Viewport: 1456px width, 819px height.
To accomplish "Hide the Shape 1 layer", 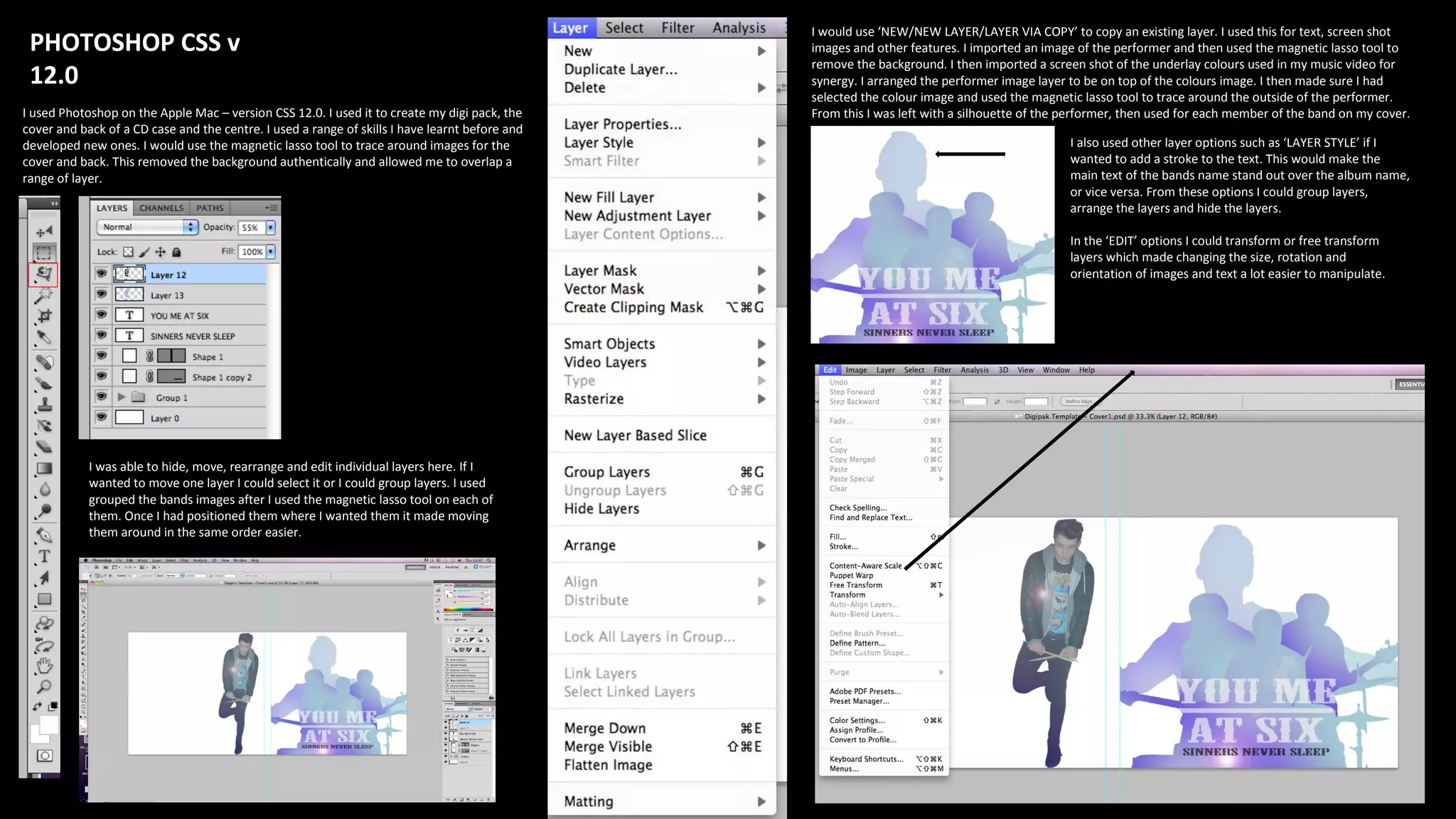I will (102, 355).
